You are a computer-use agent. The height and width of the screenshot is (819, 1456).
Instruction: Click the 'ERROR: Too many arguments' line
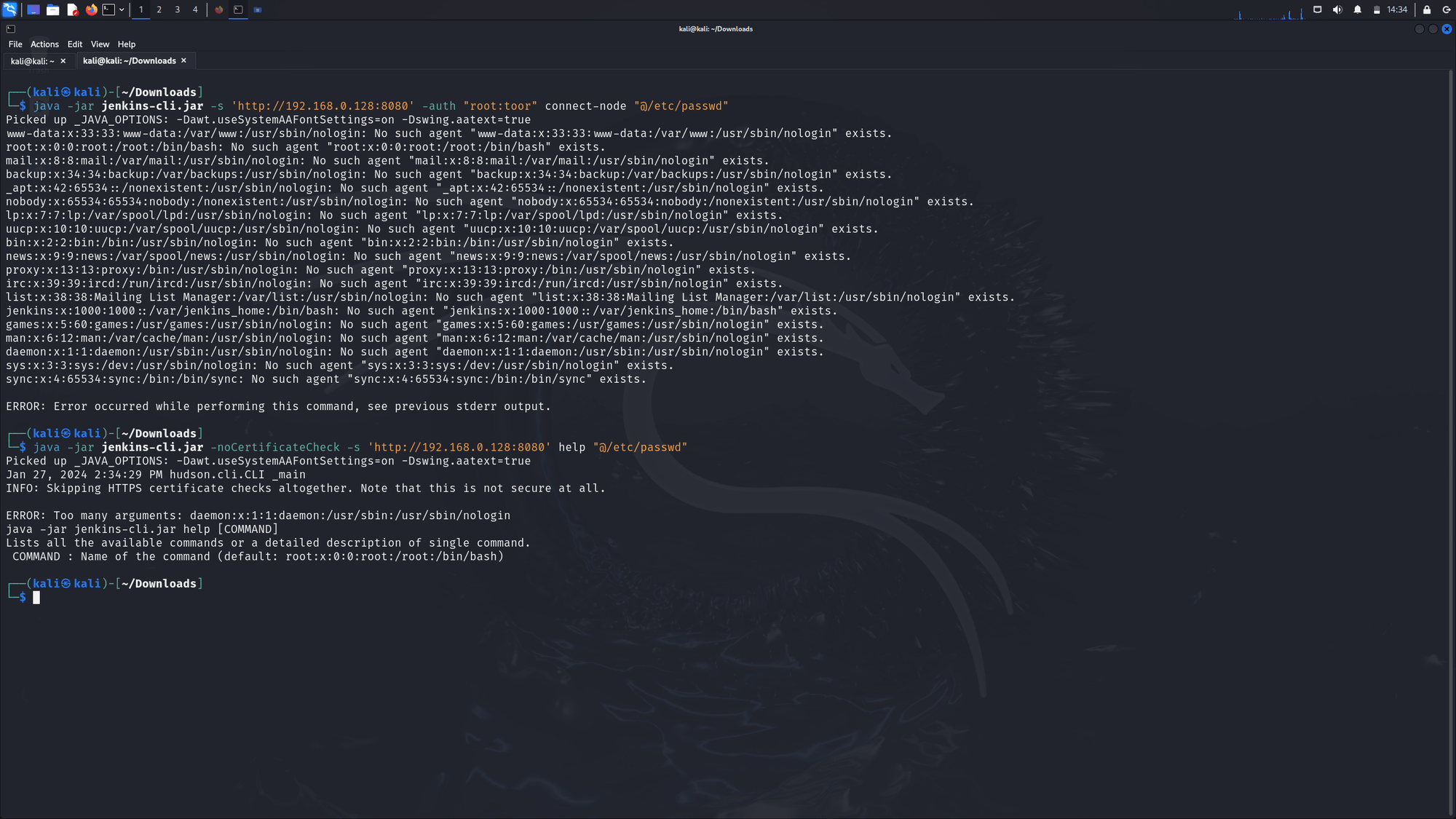click(258, 515)
